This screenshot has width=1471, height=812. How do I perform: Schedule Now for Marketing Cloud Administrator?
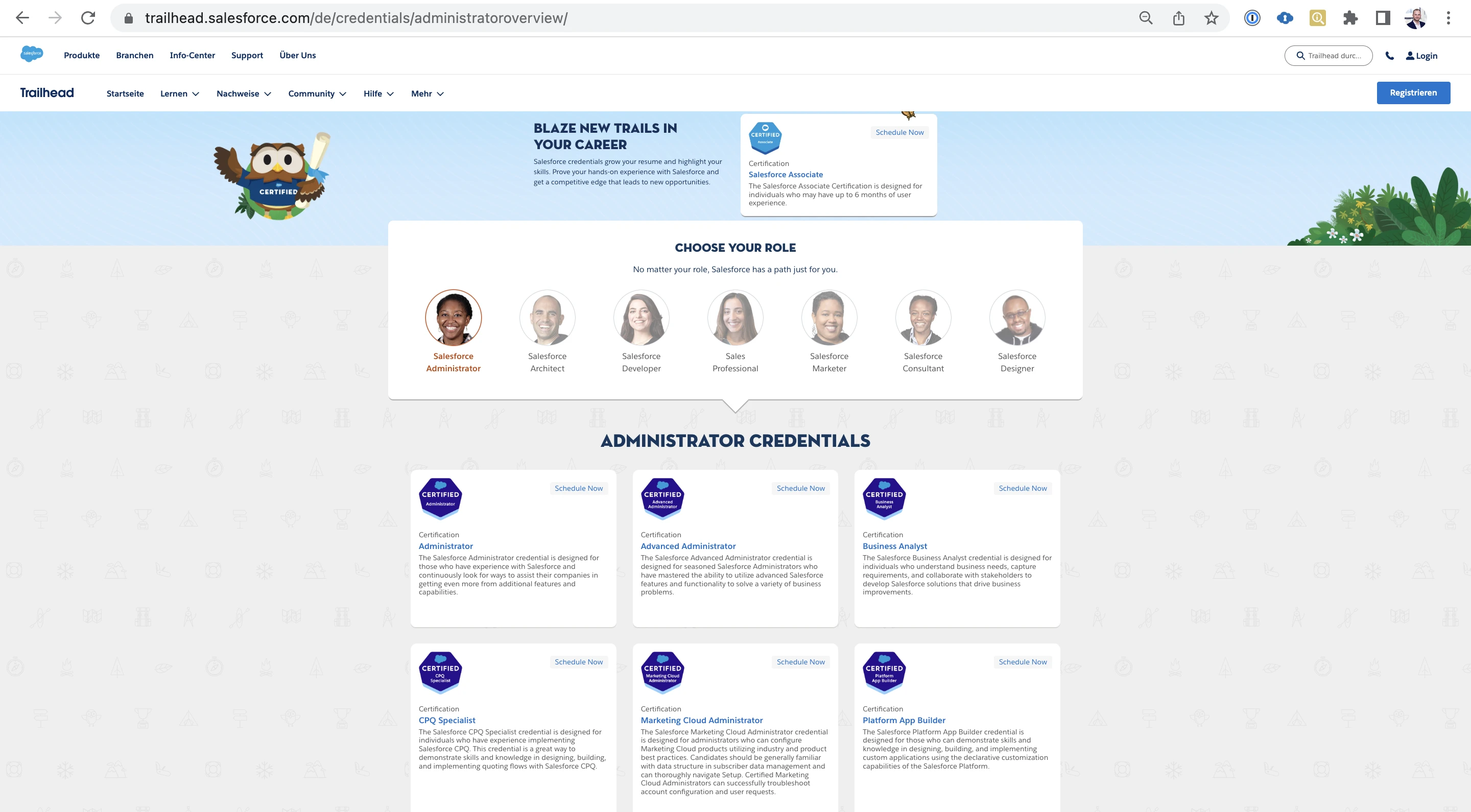(800, 662)
